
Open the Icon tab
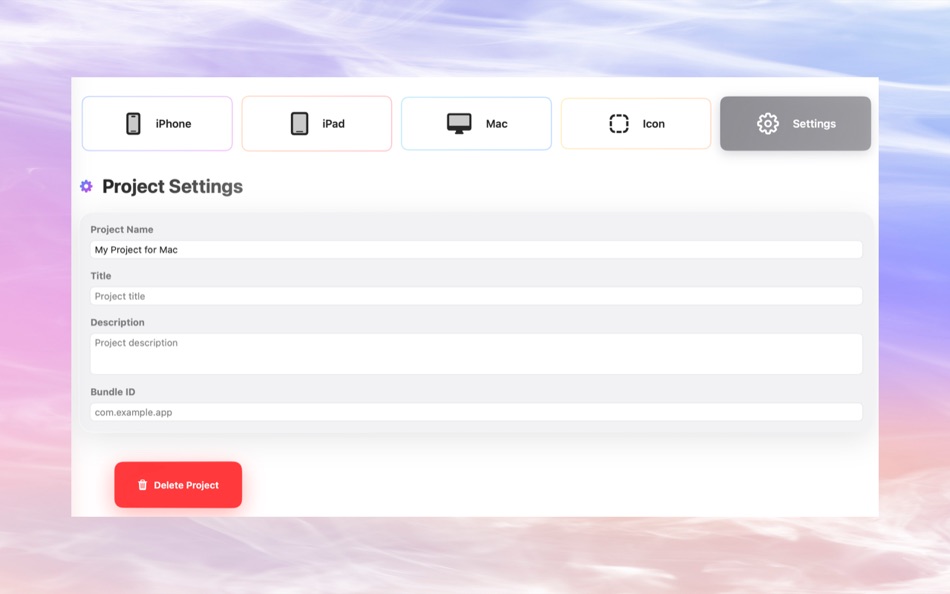(636, 123)
